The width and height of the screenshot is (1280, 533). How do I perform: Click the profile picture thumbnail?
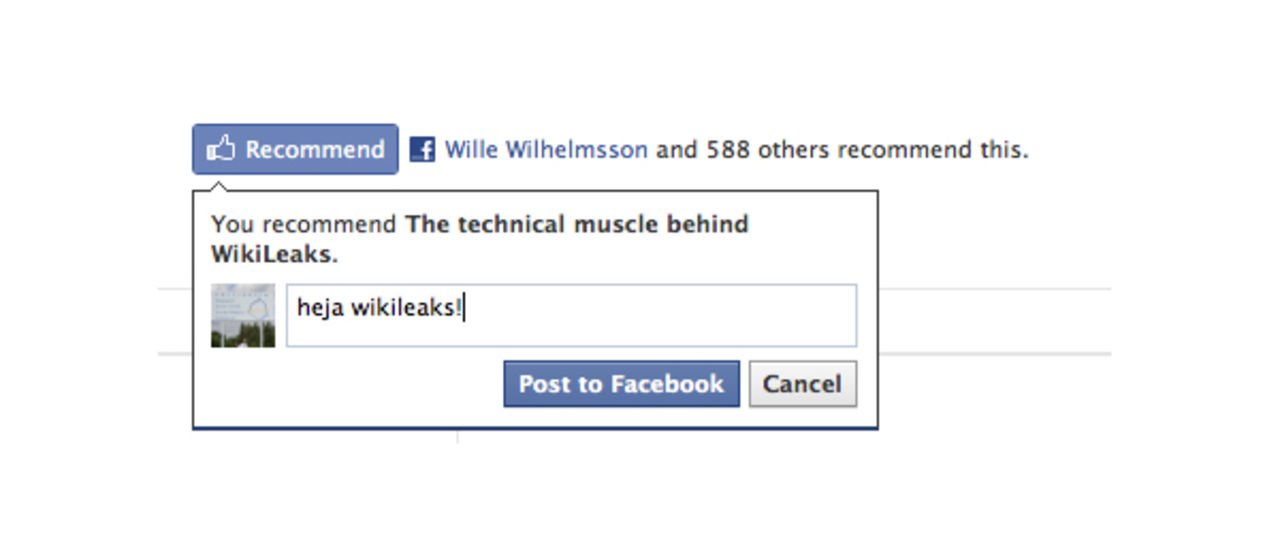point(243,316)
